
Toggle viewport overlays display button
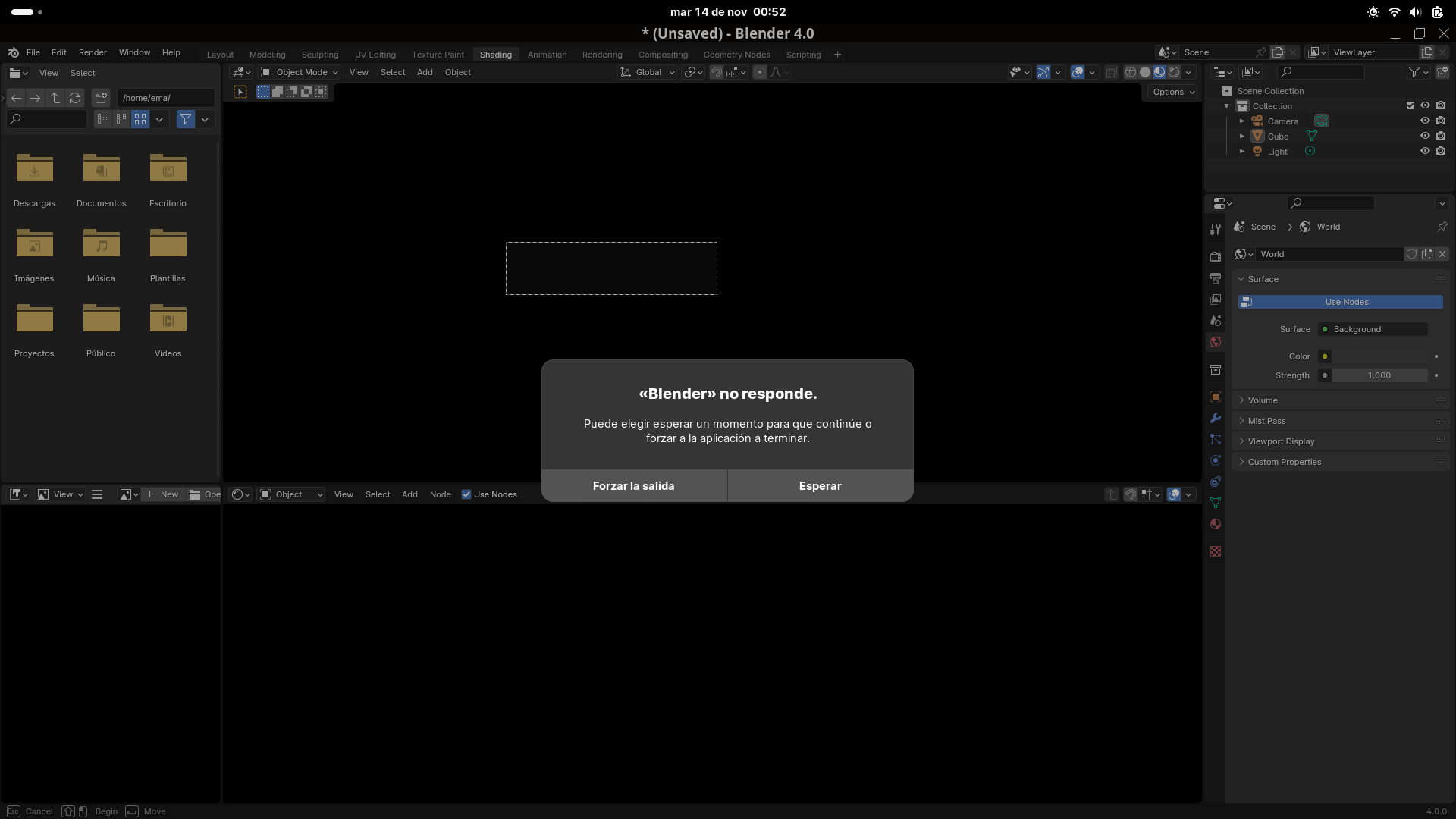(x=1078, y=72)
